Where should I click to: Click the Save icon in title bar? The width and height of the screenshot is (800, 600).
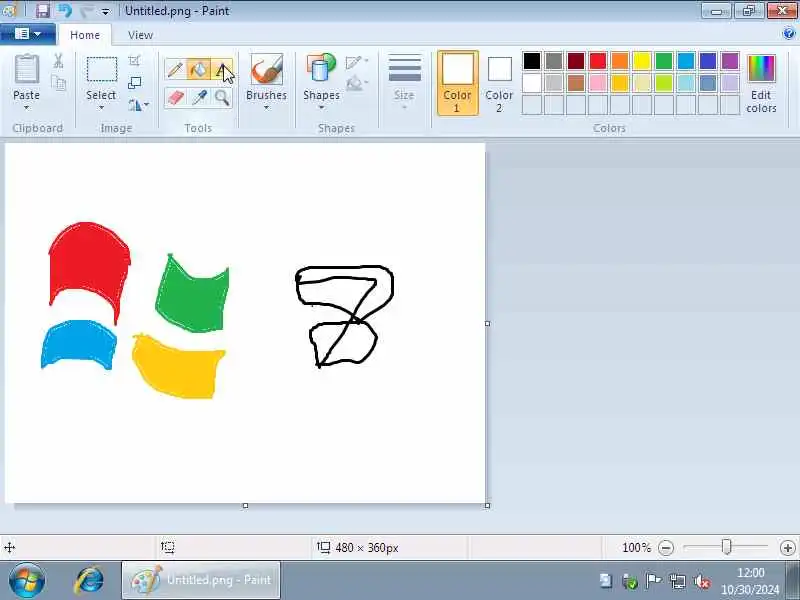click(42, 11)
